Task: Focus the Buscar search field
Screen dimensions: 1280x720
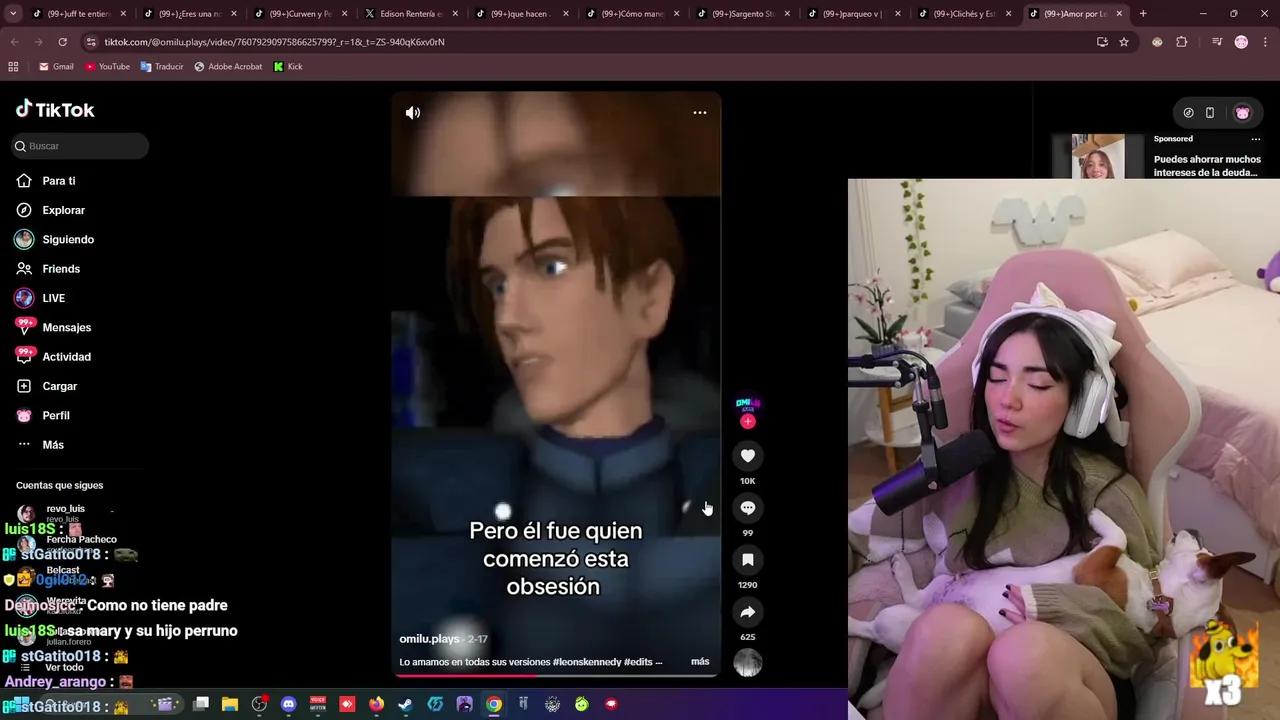Action: (x=80, y=146)
